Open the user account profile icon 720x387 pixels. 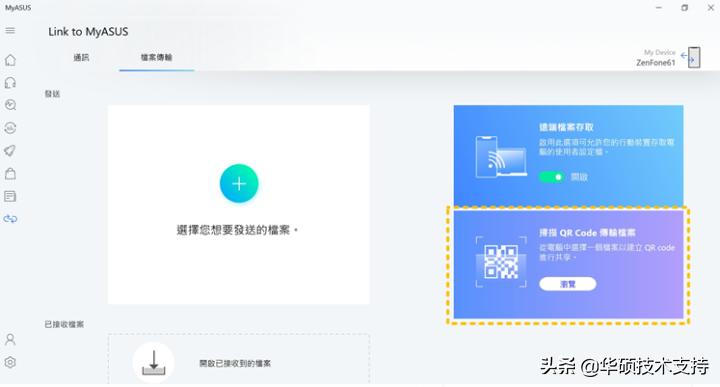click(x=10, y=340)
